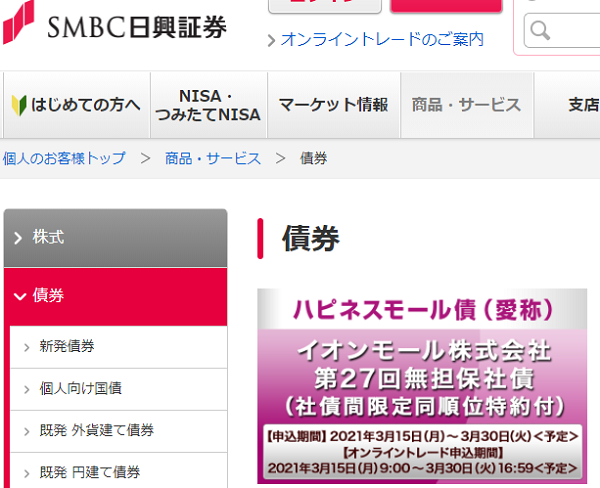The image size is (600, 488).
Task: Open 個人向け国債 in sidebar
Action: click(x=118, y=389)
